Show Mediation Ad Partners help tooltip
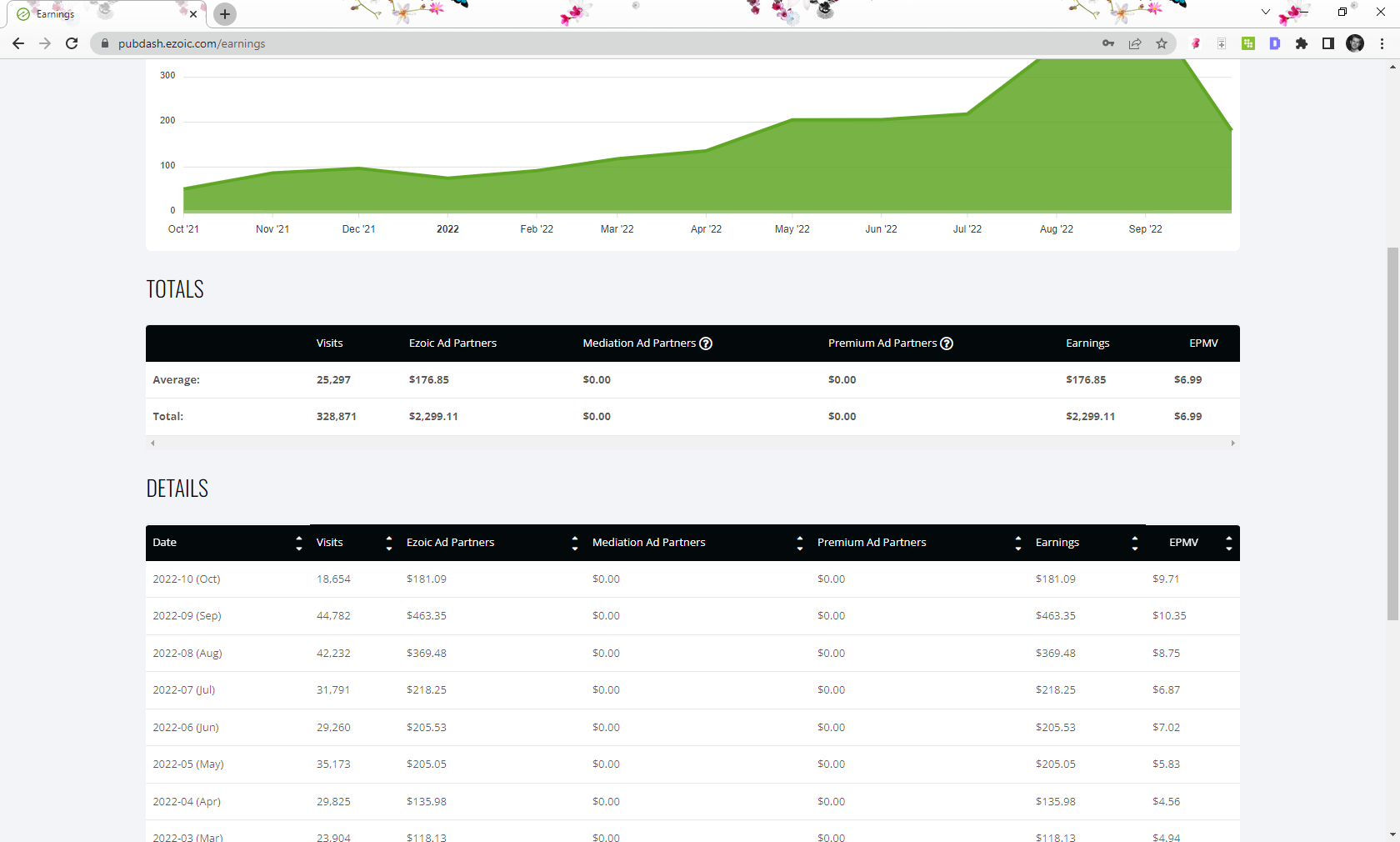The height and width of the screenshot is (842, 1400). pos(706,343)
